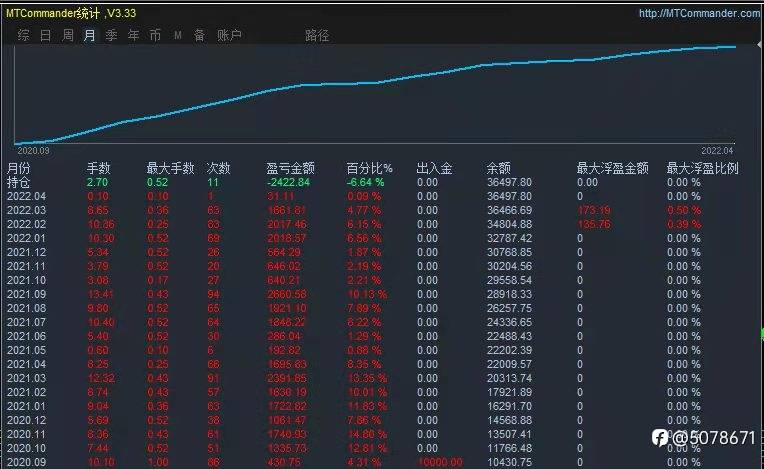Viewport: 764px width, 469px height.
Task: Open the 备 tab
Action: [x=199, y=35]
